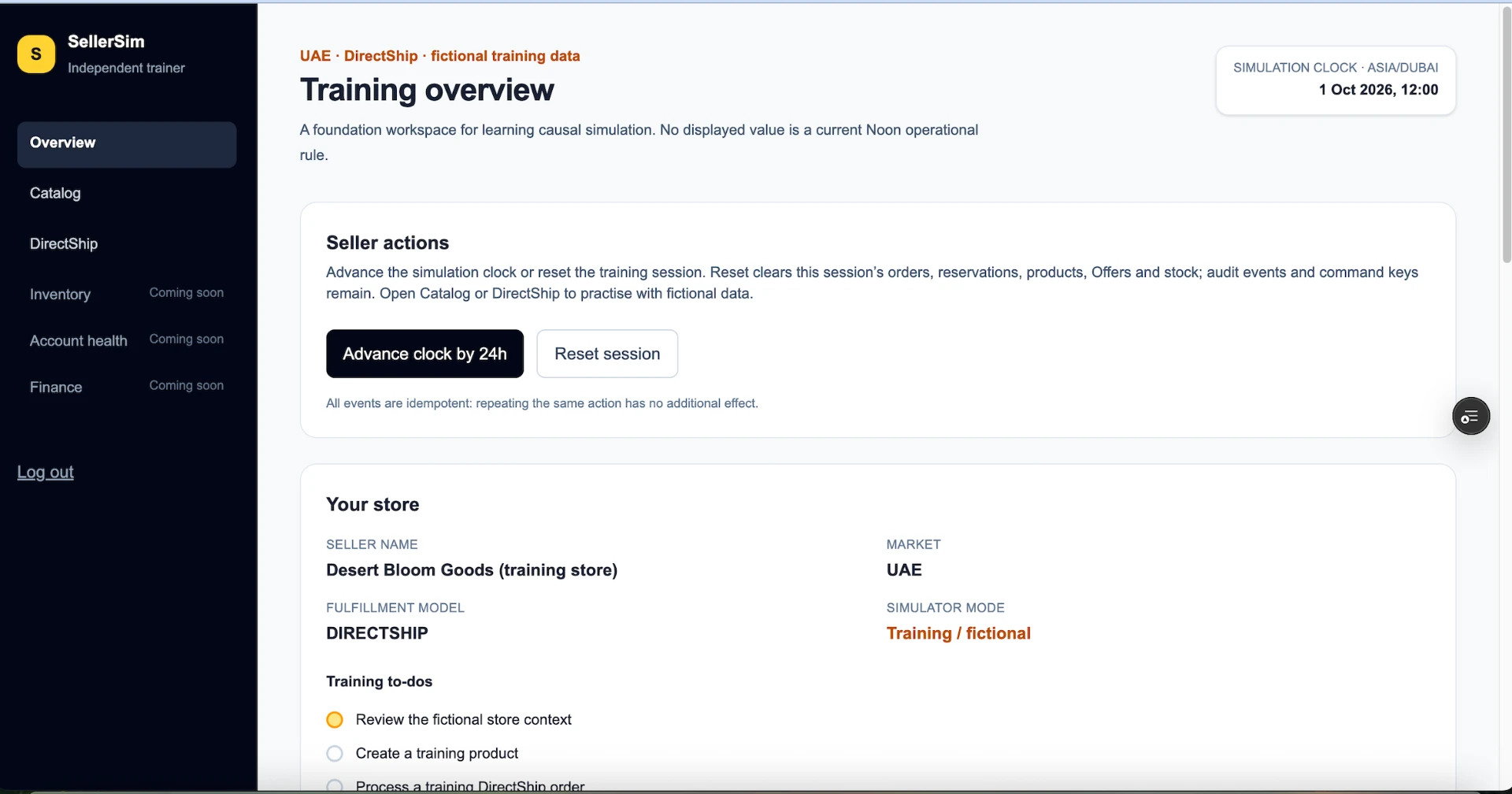Click the Training / fictional mode value
This screenshot has width=1512, height=794.
point(958,633)
